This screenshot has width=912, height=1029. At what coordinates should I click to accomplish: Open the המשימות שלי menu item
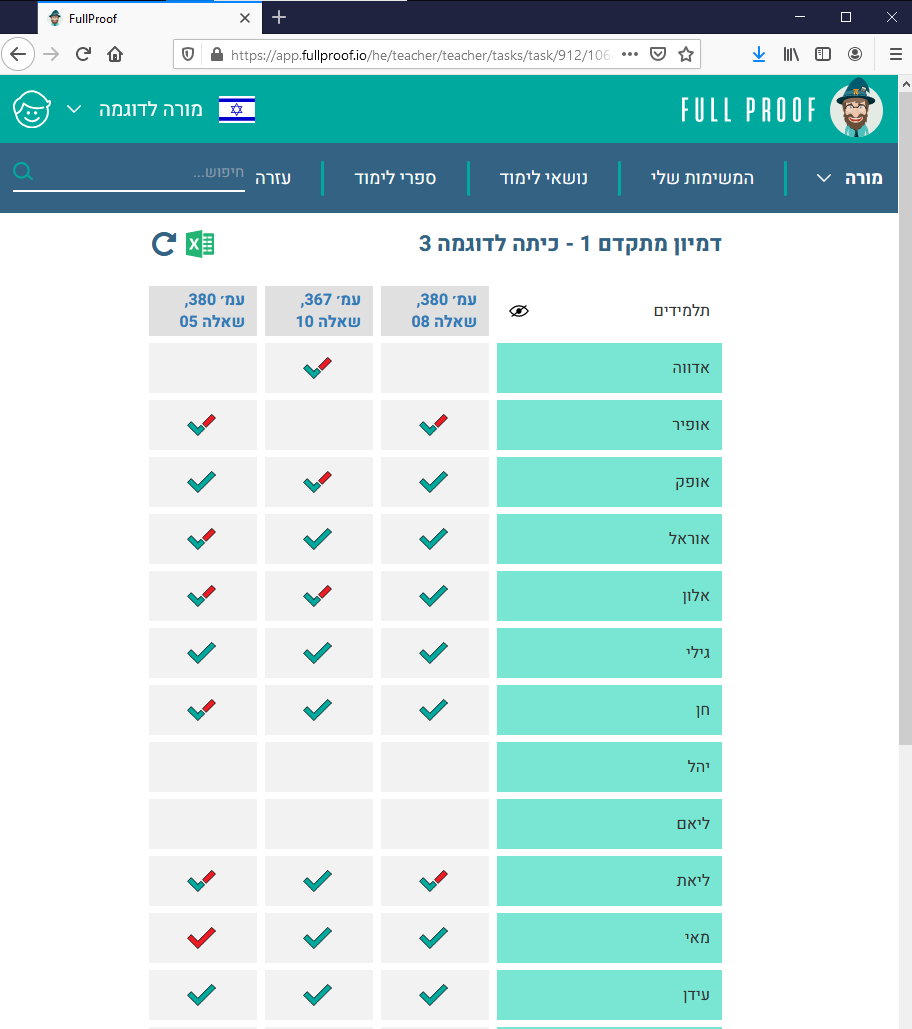click(703, 178)
